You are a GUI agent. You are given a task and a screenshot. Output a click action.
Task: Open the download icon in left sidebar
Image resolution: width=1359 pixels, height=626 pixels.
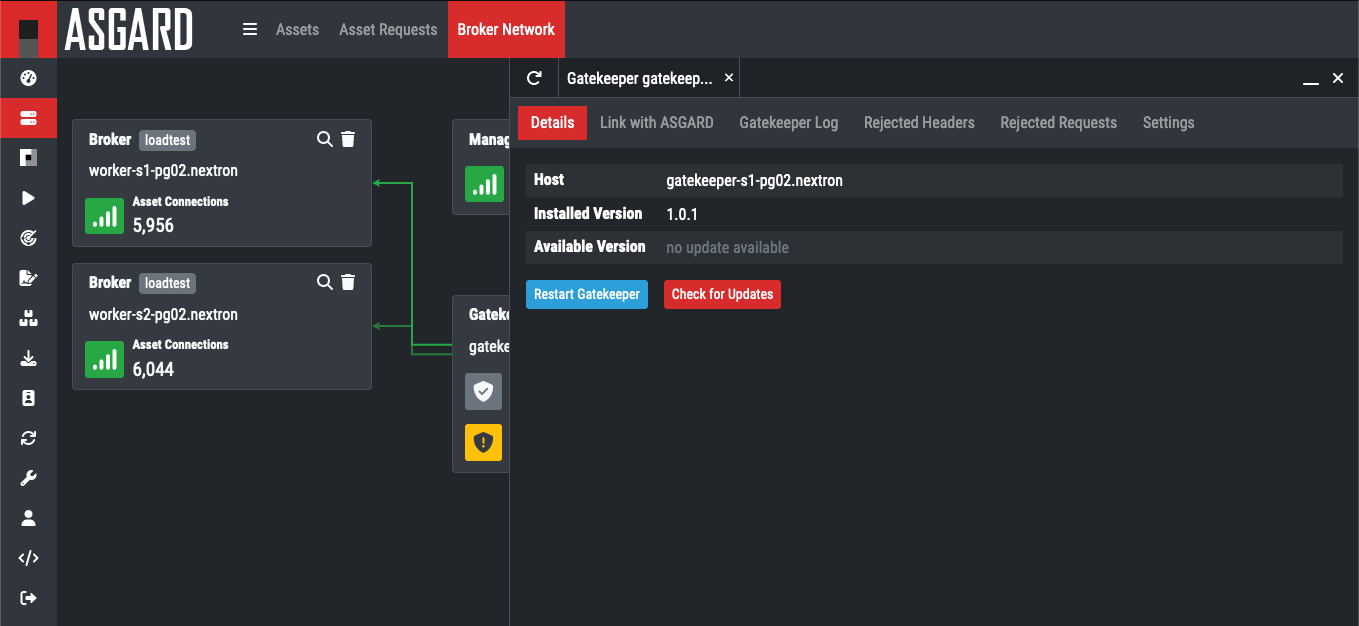pos(28,358)
